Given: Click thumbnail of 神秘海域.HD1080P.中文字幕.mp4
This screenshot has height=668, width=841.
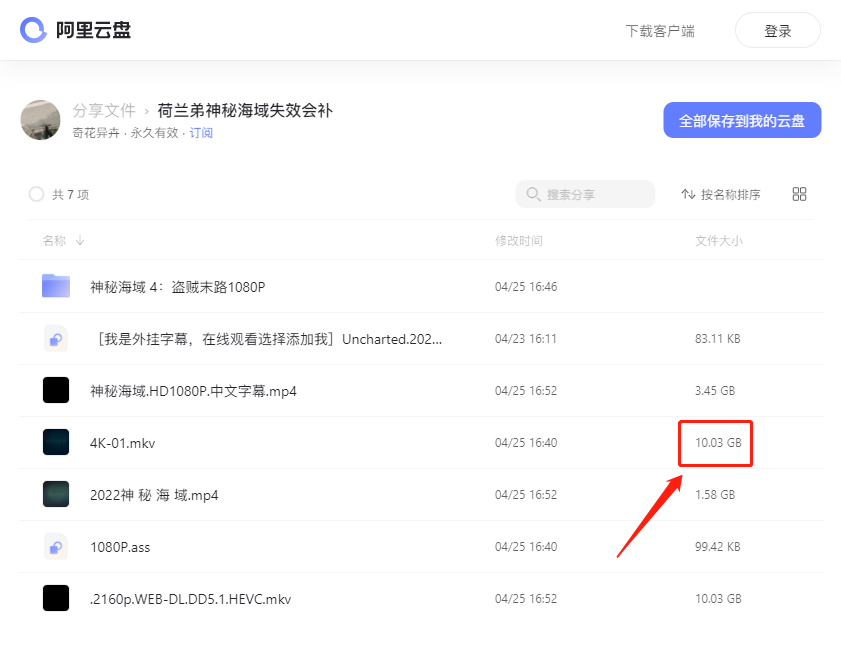Looking at the screenshot, I should point(56,390).
